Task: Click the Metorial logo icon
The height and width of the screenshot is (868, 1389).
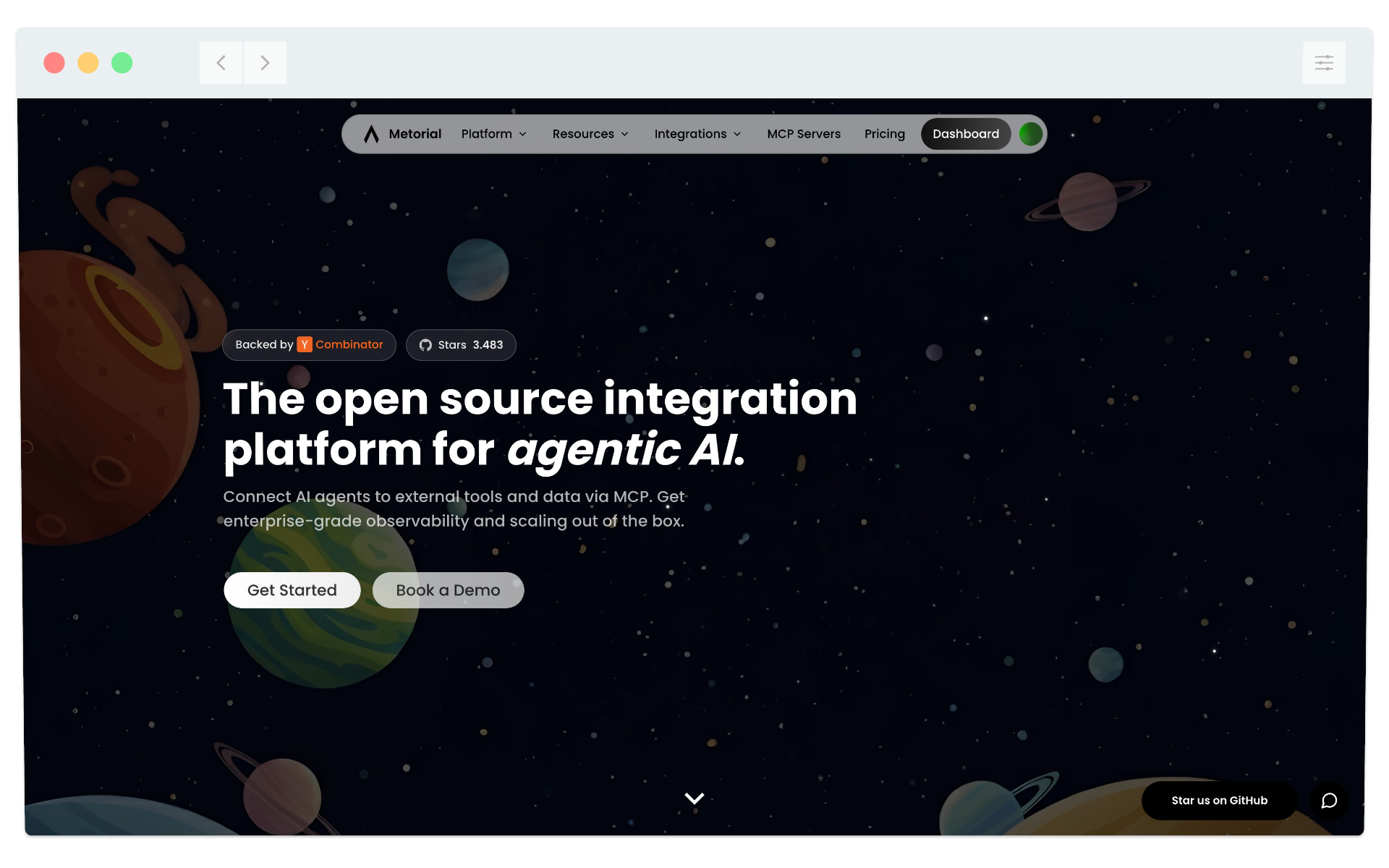Action: point(371,134)
